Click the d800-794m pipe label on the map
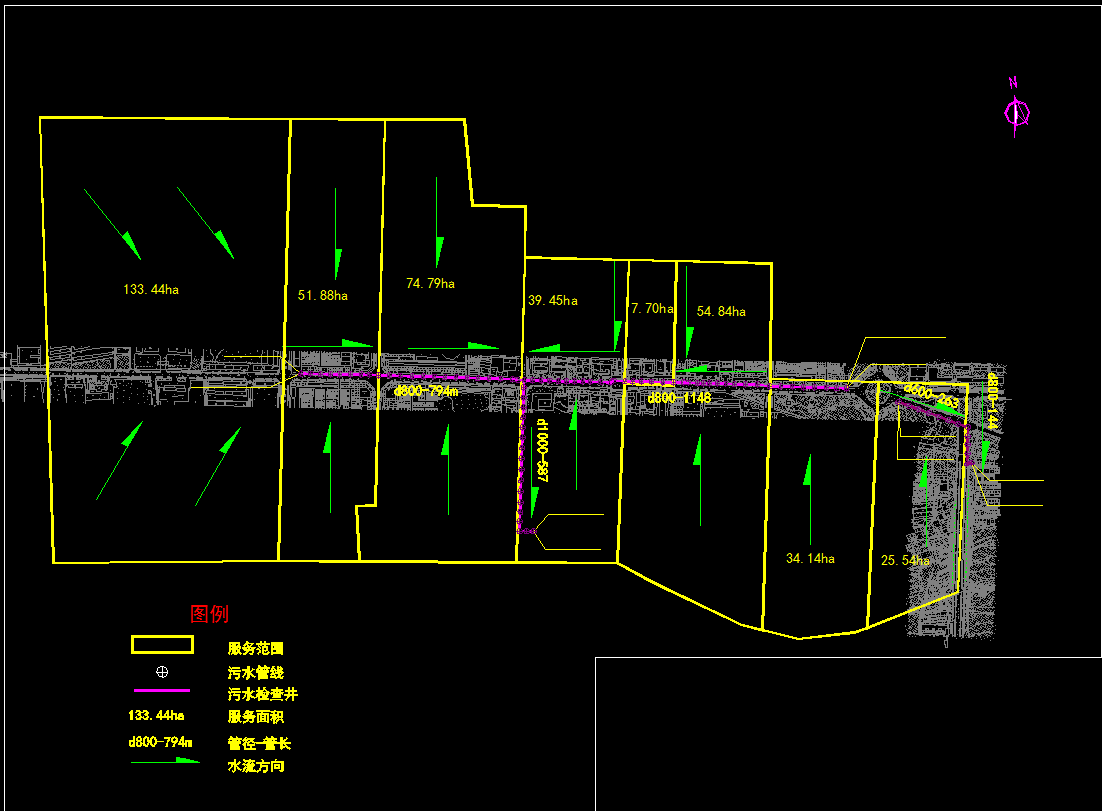Screen dimensions: 1102x811 click(x=426, y=392)
